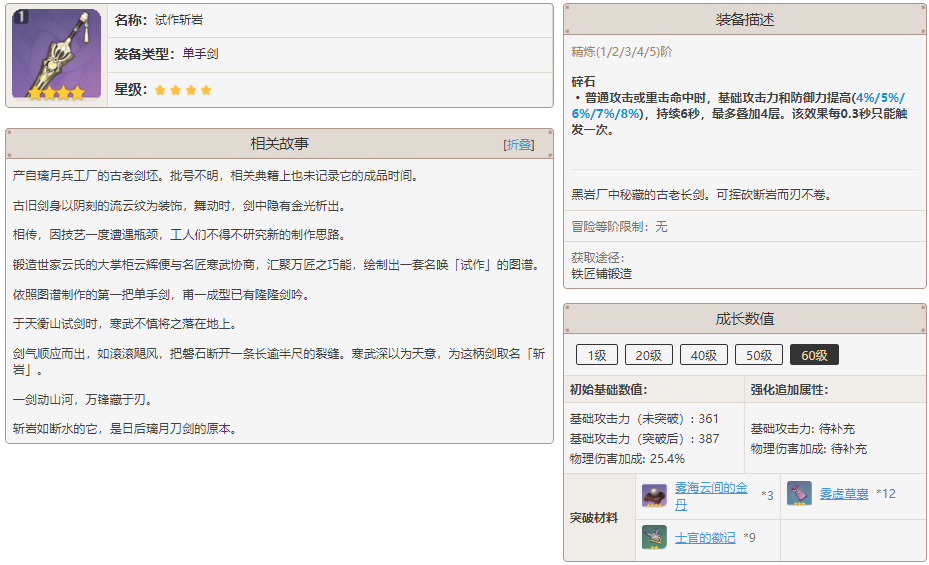The width and height of the screenshot is (929, 565).
Task: Click the 成长数值 panel header
Action: 745,319
